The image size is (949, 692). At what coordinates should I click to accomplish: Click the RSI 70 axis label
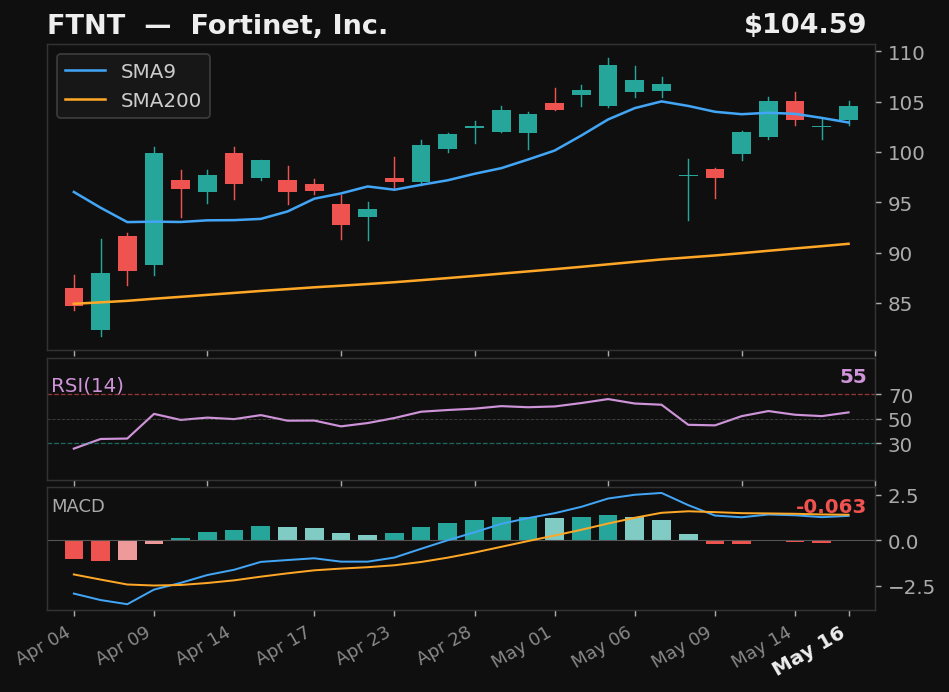(900, 397)
